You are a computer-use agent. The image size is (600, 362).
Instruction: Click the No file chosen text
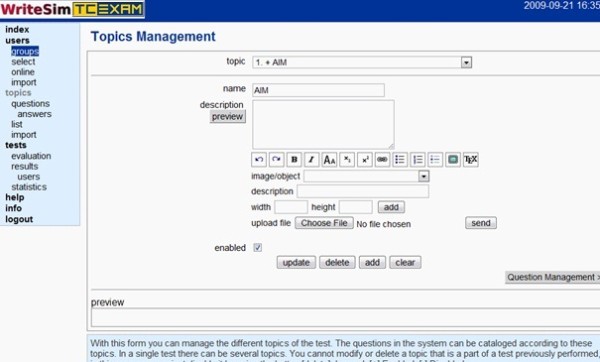click(384, 224)
